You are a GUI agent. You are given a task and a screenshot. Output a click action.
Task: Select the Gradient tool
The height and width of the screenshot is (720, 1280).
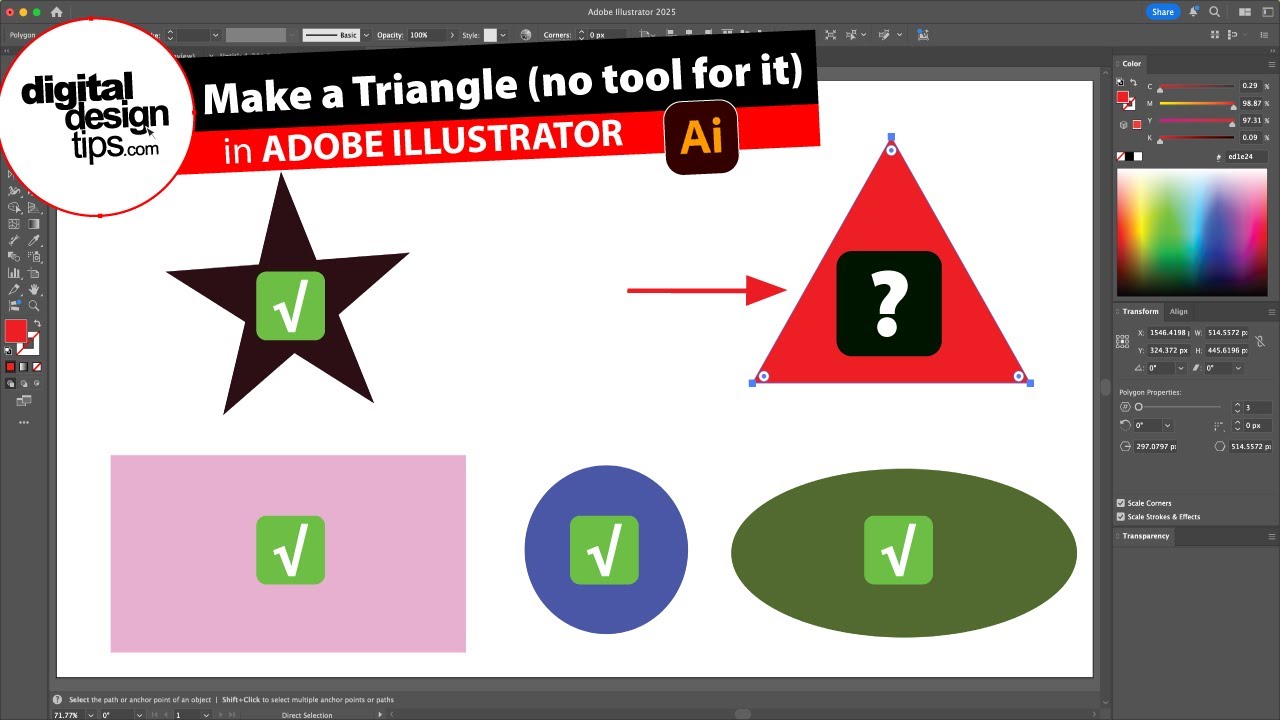(x=33, y=224)
